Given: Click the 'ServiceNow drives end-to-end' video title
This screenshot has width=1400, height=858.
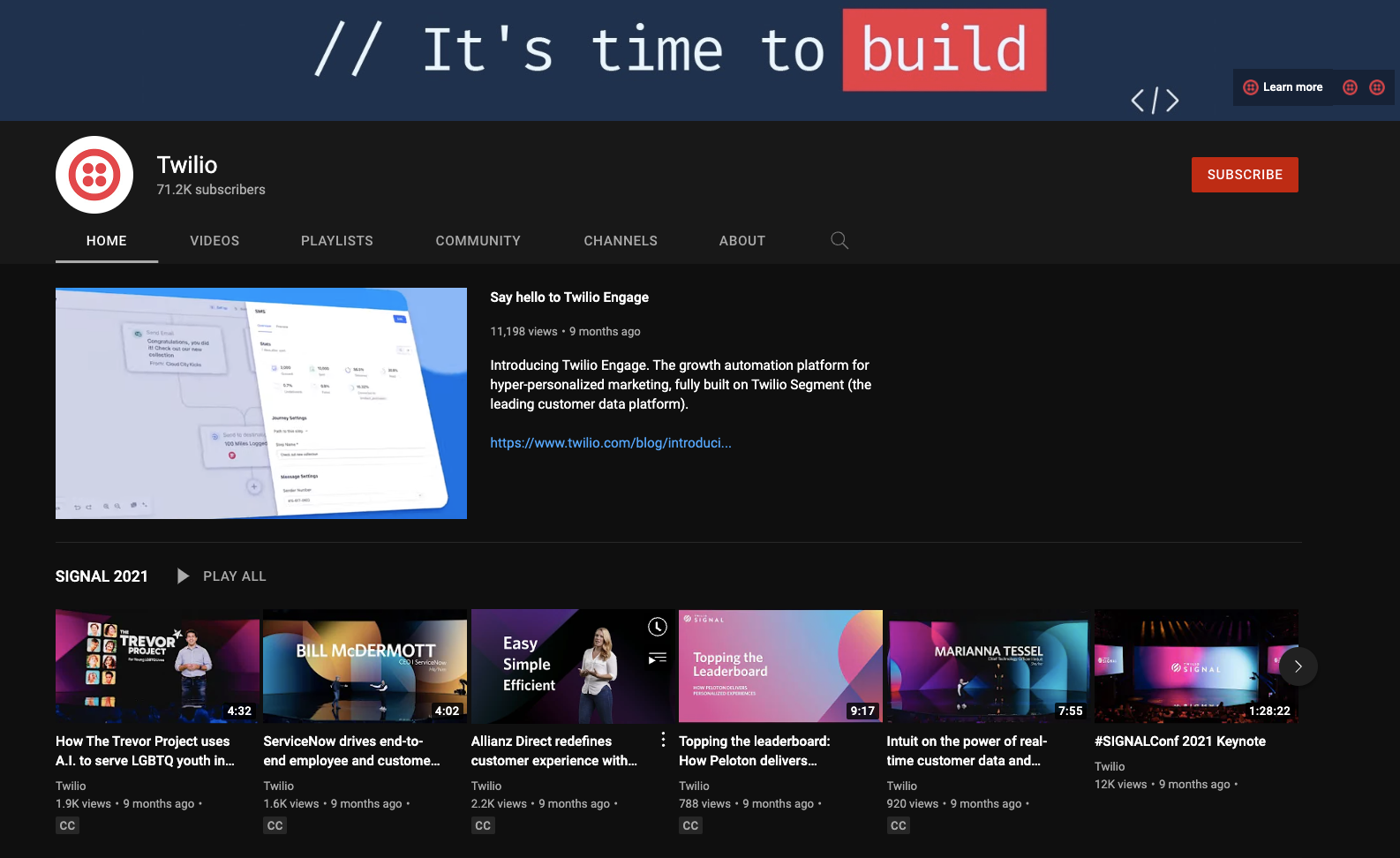Looking at the screenshot, I should (x=351, y=751).
